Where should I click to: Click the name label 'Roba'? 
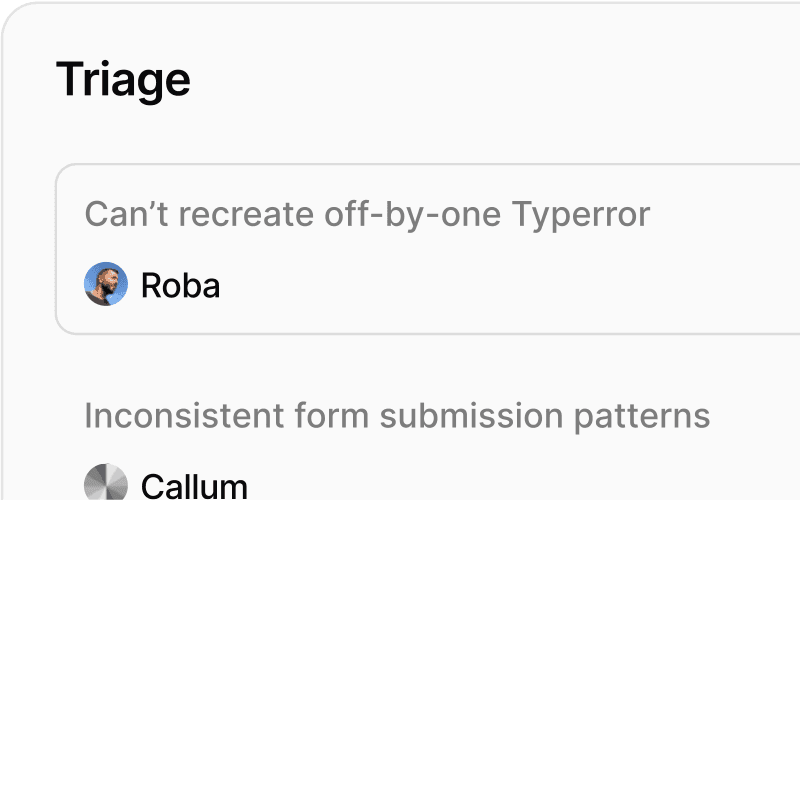pyautogui.click(x=181, y=285)
